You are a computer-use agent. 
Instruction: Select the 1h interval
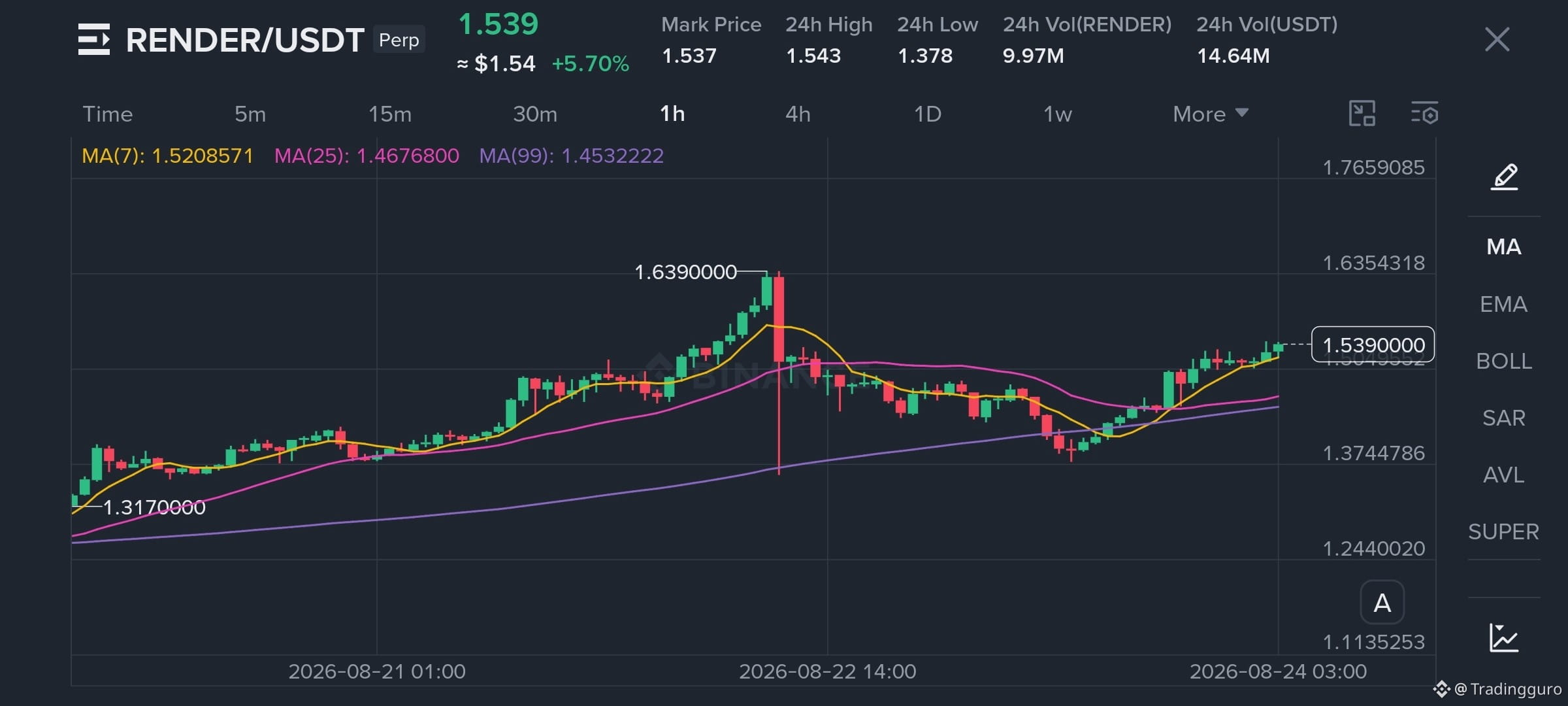(x=672, y=114)
